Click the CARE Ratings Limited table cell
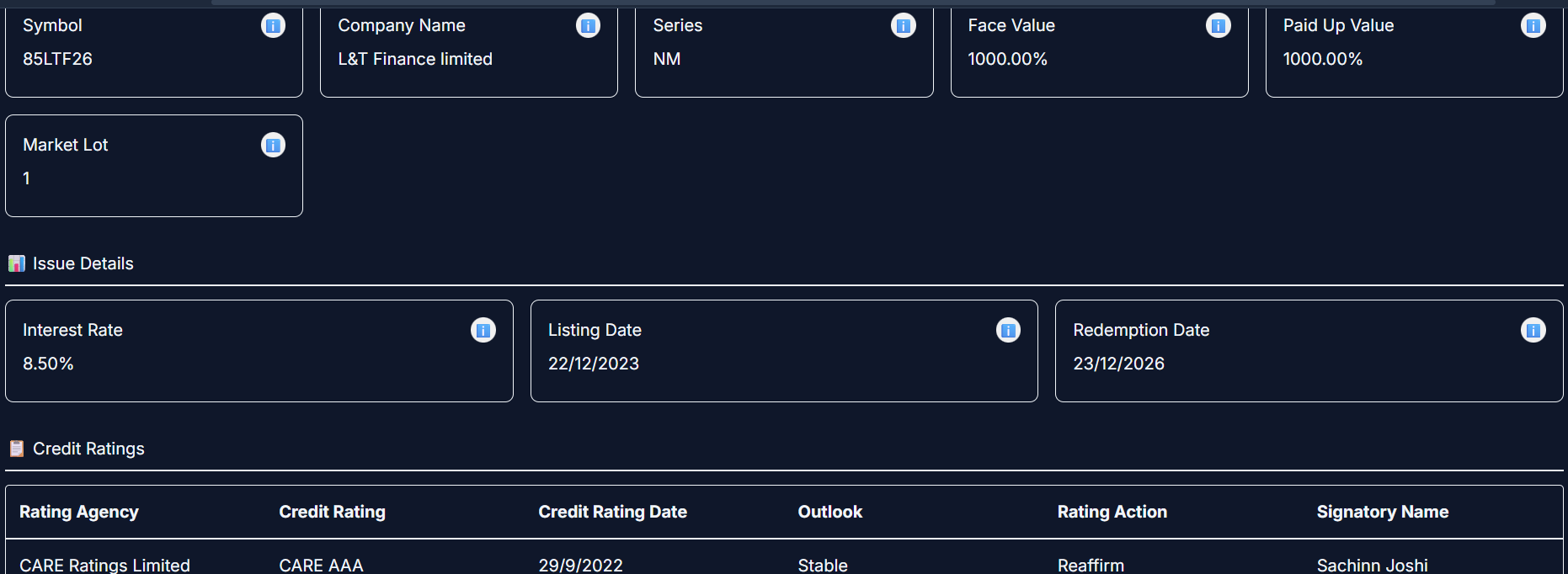 point(104,565)
